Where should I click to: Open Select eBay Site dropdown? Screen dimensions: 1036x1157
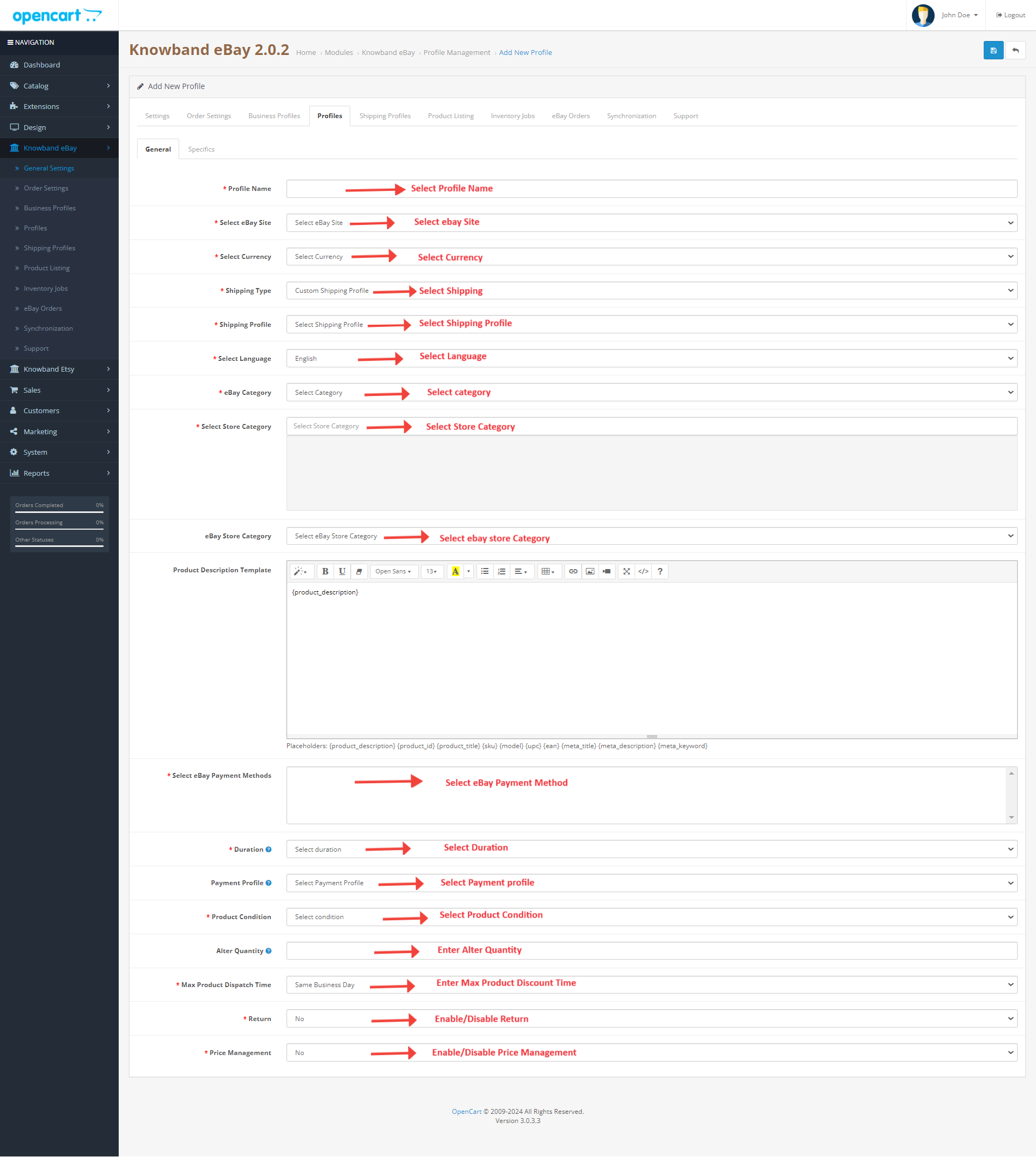click(651, 223)
